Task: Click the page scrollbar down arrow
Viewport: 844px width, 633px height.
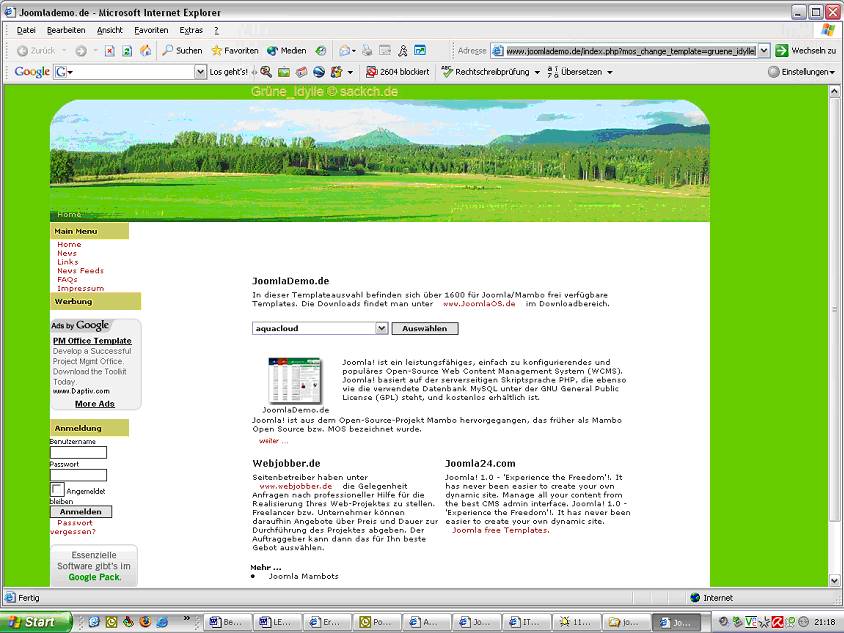Action: (834, 580)
